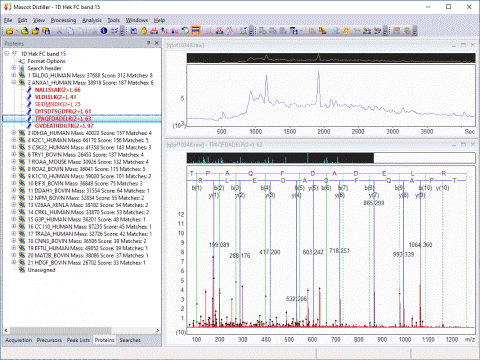Open the Help menu

(x=159, y=20)
